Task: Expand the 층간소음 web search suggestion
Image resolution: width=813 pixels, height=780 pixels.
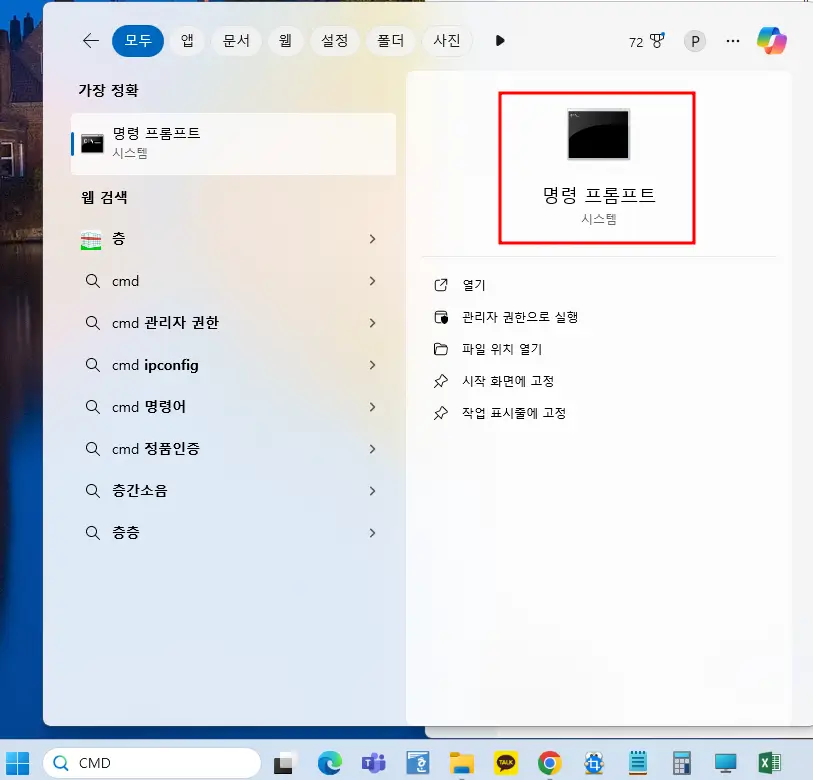Action: 372,491
